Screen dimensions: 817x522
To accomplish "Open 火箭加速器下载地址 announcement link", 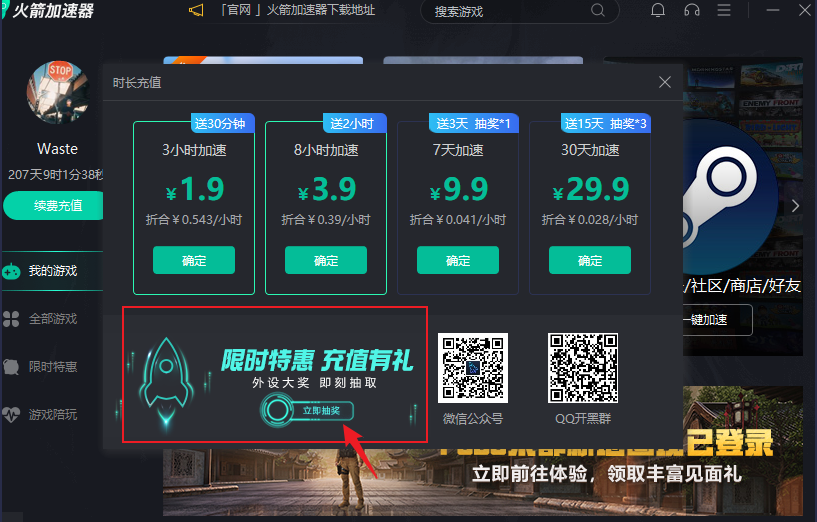I will point(298,10).
